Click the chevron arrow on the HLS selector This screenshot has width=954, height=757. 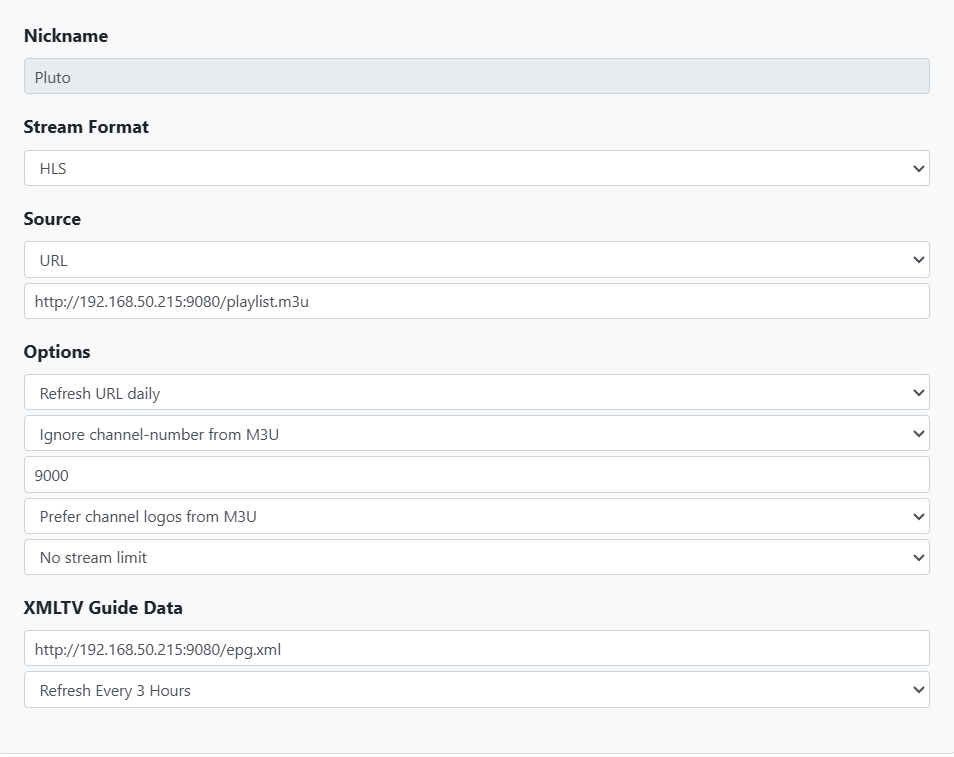(x=918, y=168)
